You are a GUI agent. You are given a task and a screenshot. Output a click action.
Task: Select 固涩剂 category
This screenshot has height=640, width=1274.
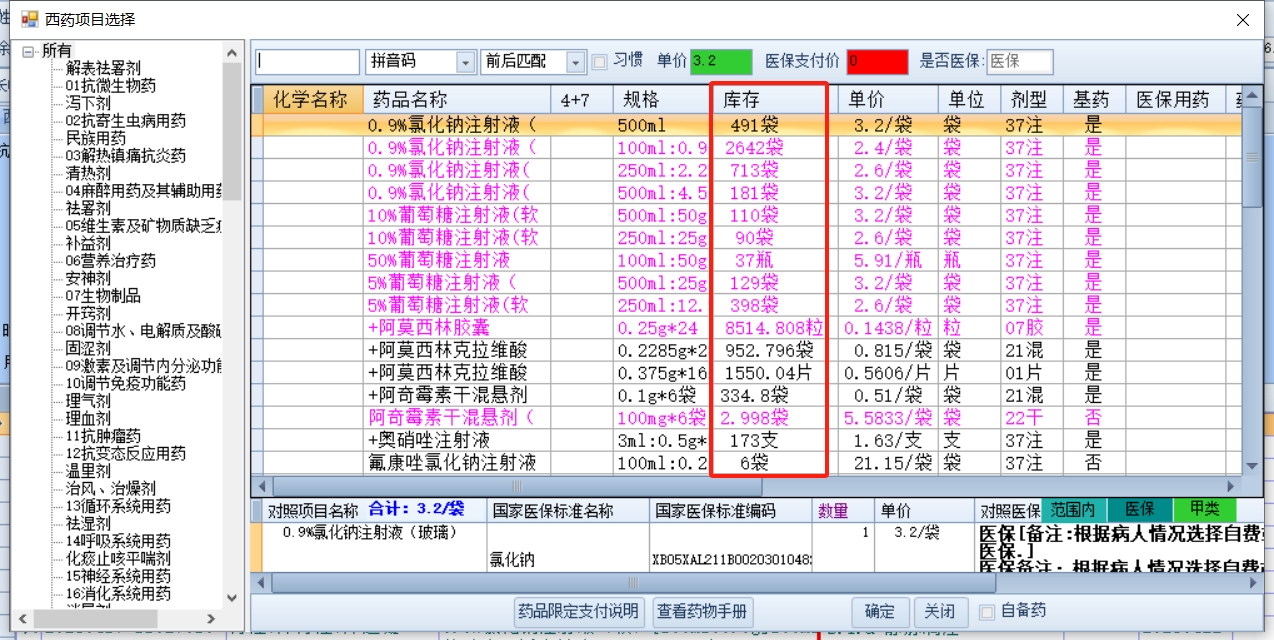pos(88,348)
